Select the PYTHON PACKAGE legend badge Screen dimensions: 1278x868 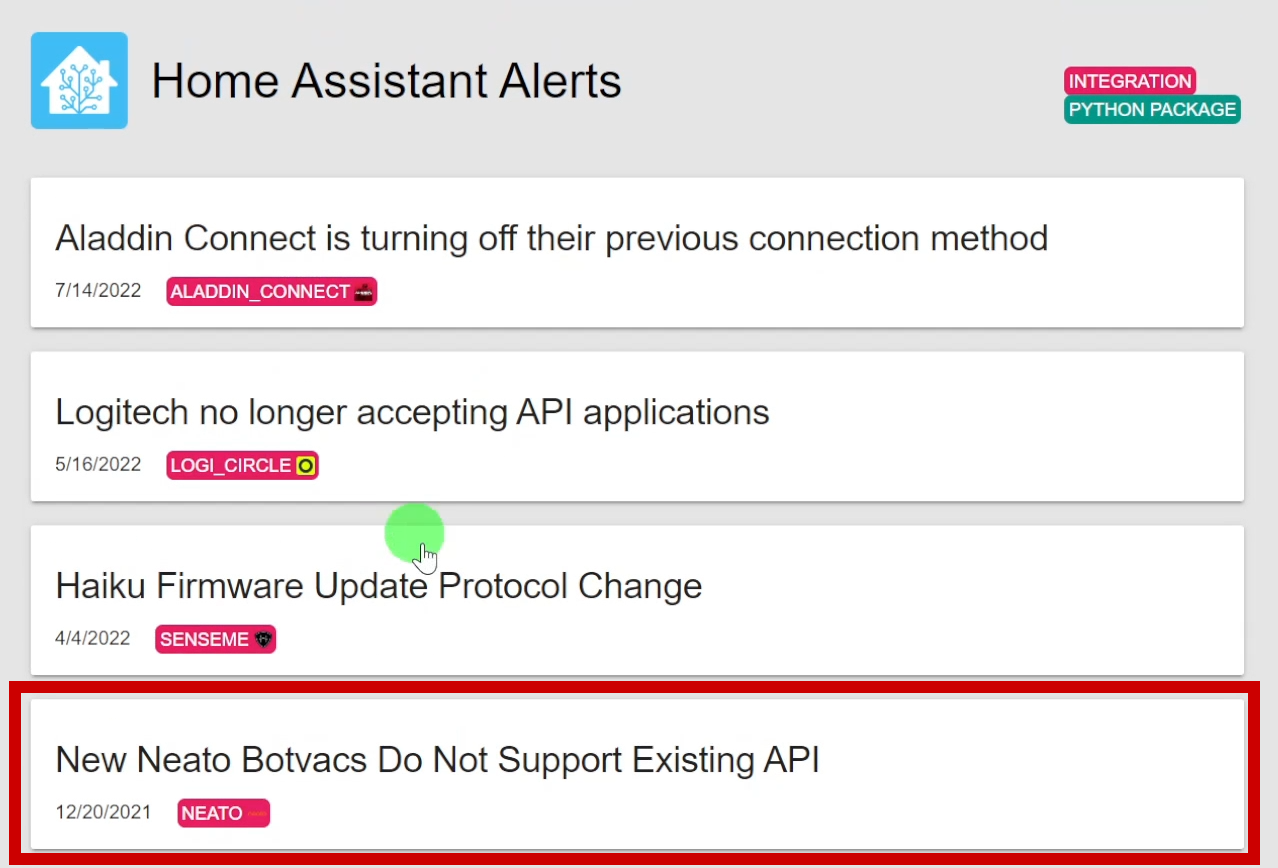click(1152, 110)
